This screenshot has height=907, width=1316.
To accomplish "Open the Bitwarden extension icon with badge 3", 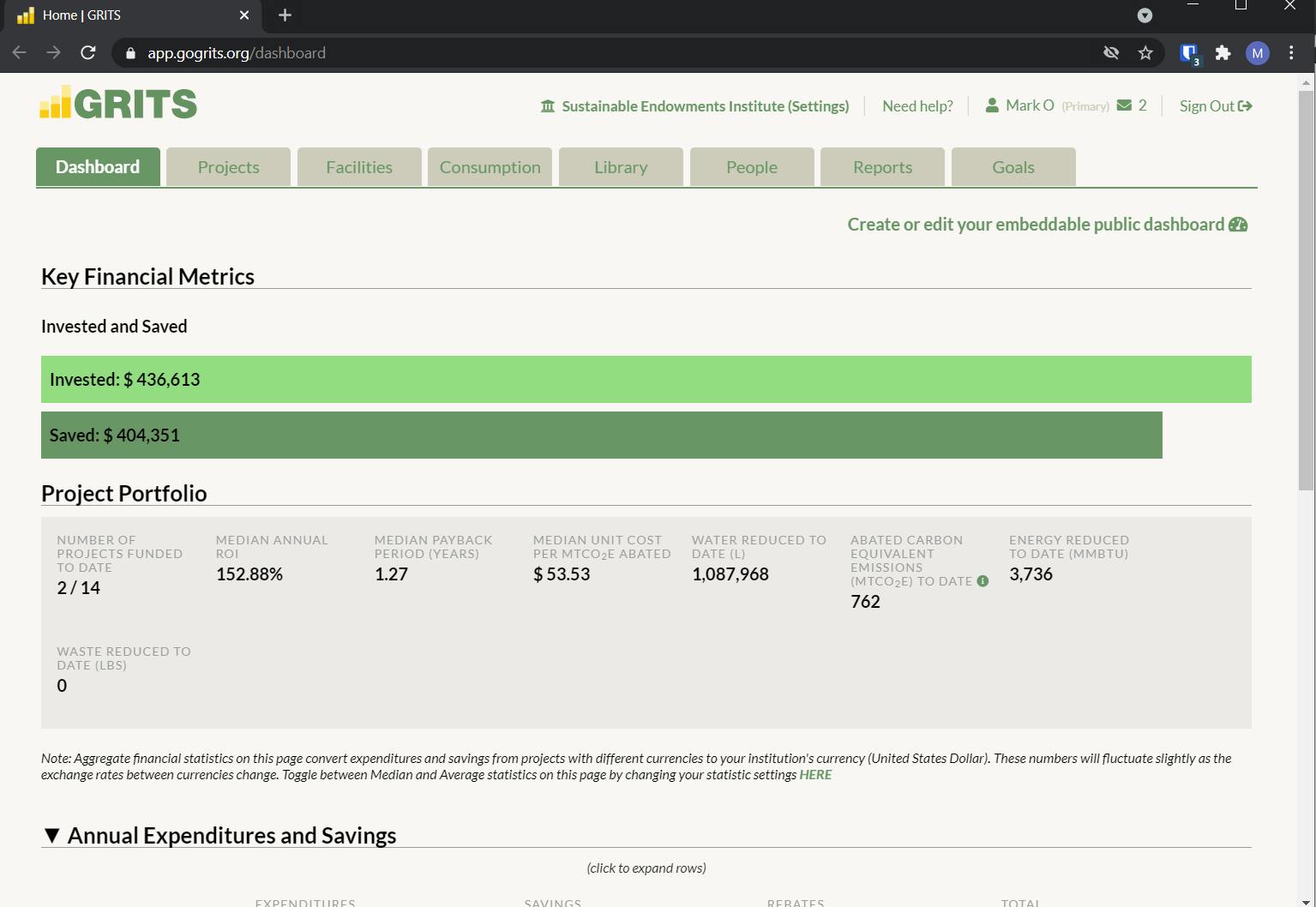I will tap(1189, 52).
